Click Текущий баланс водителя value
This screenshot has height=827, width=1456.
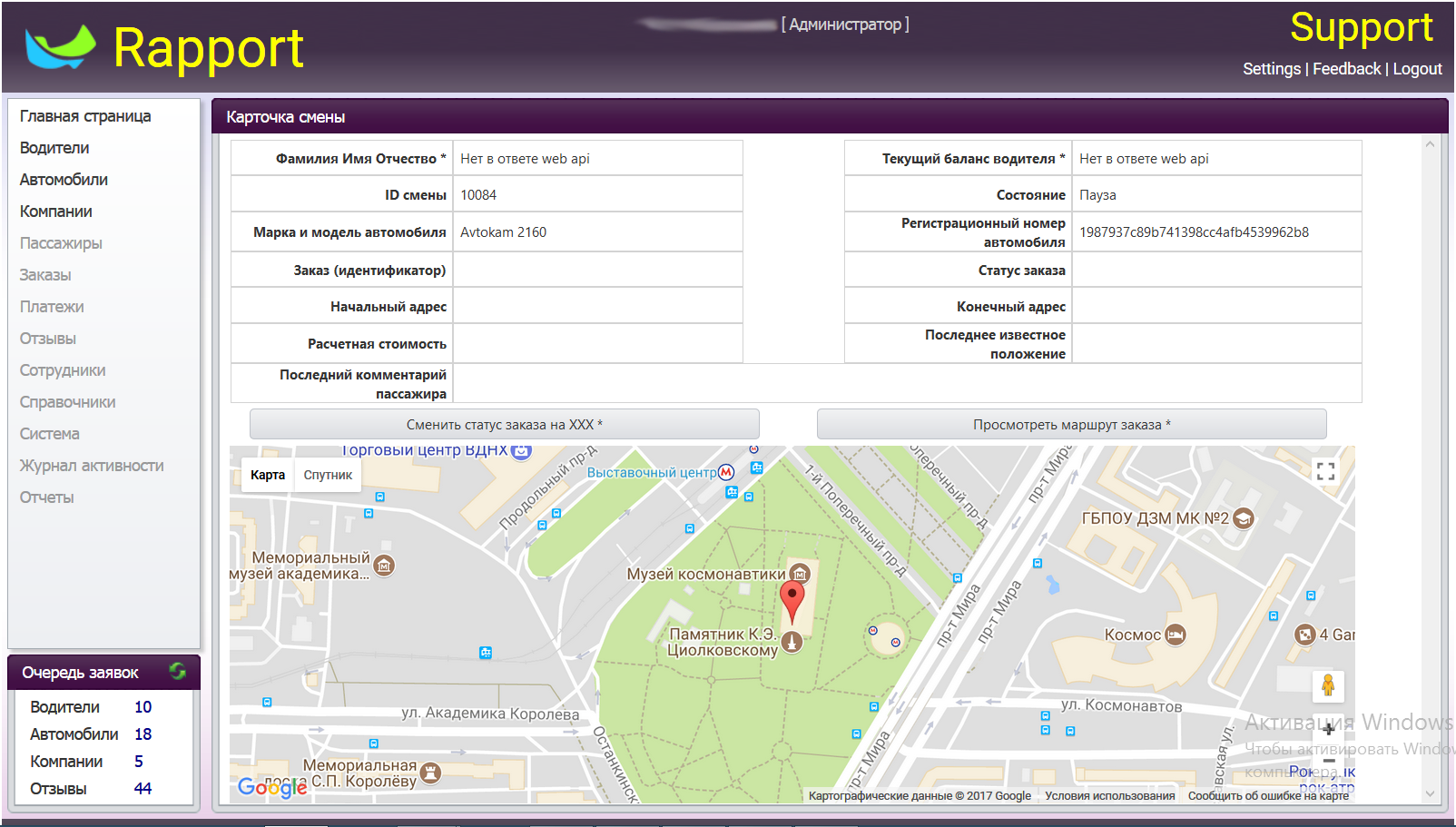pyautogui.click(x=1216, y=158)
